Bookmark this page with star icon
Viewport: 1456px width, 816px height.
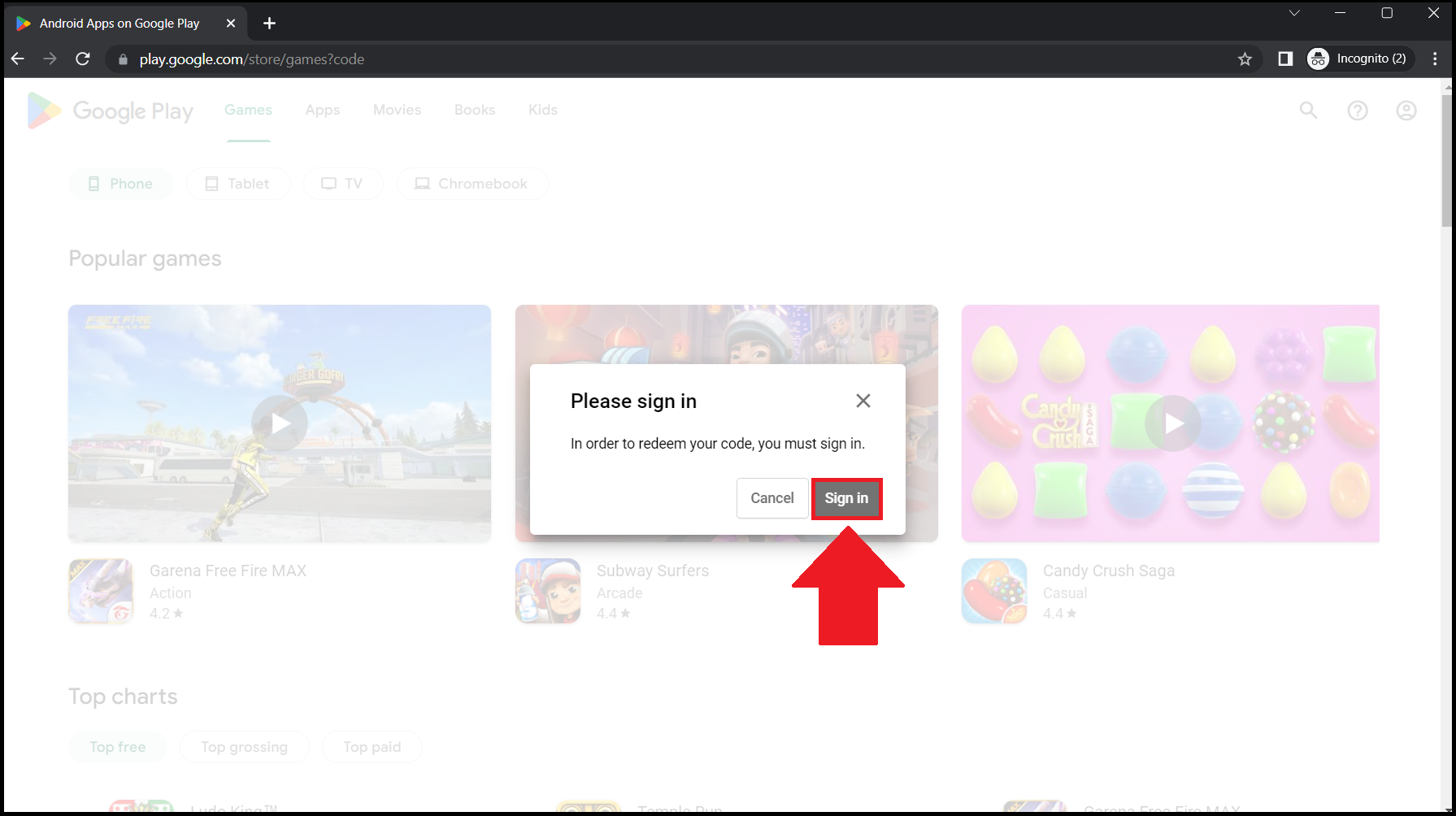(x=1245, y=59)
